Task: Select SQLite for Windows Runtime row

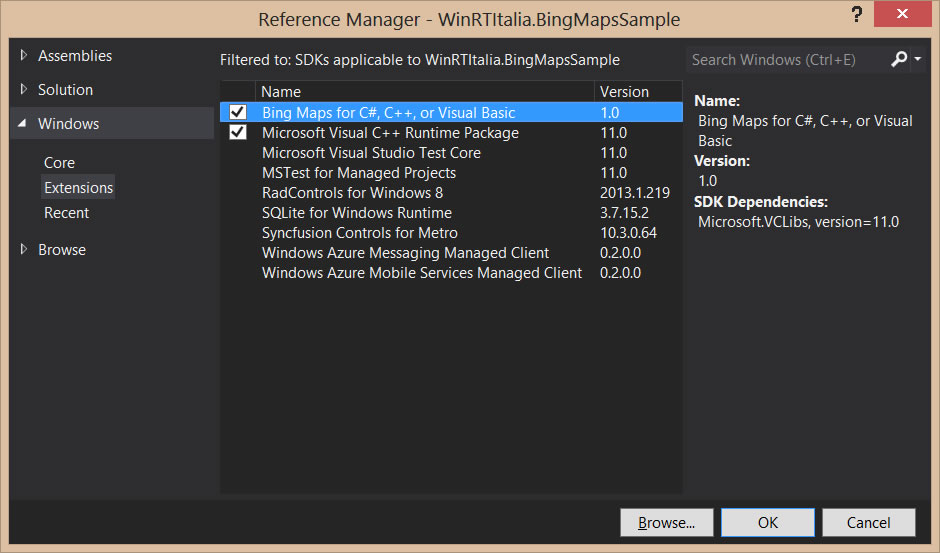Action: tap(451, 212)
